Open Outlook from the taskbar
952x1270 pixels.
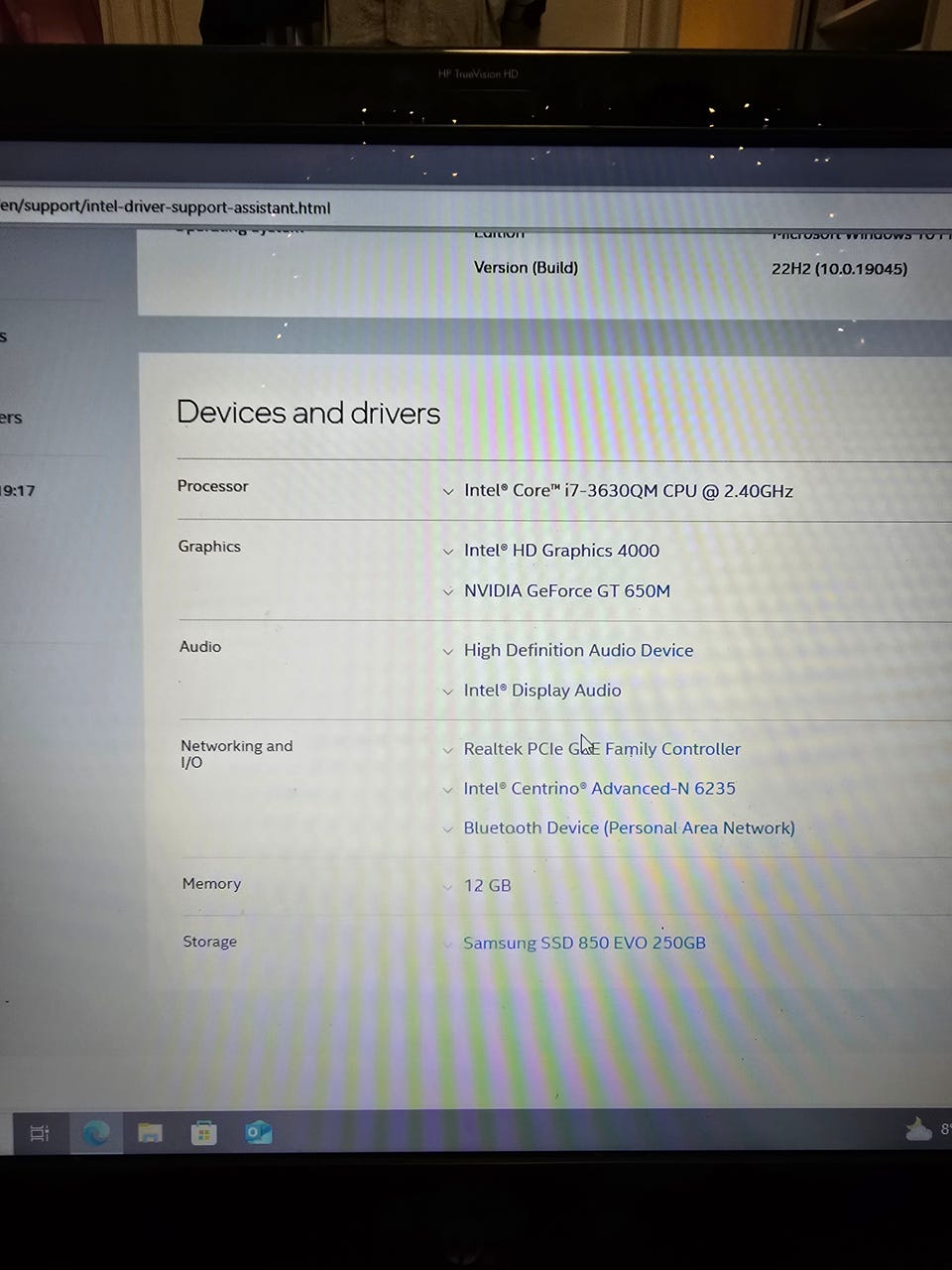pyautogui.click(x=258, y=1132)
